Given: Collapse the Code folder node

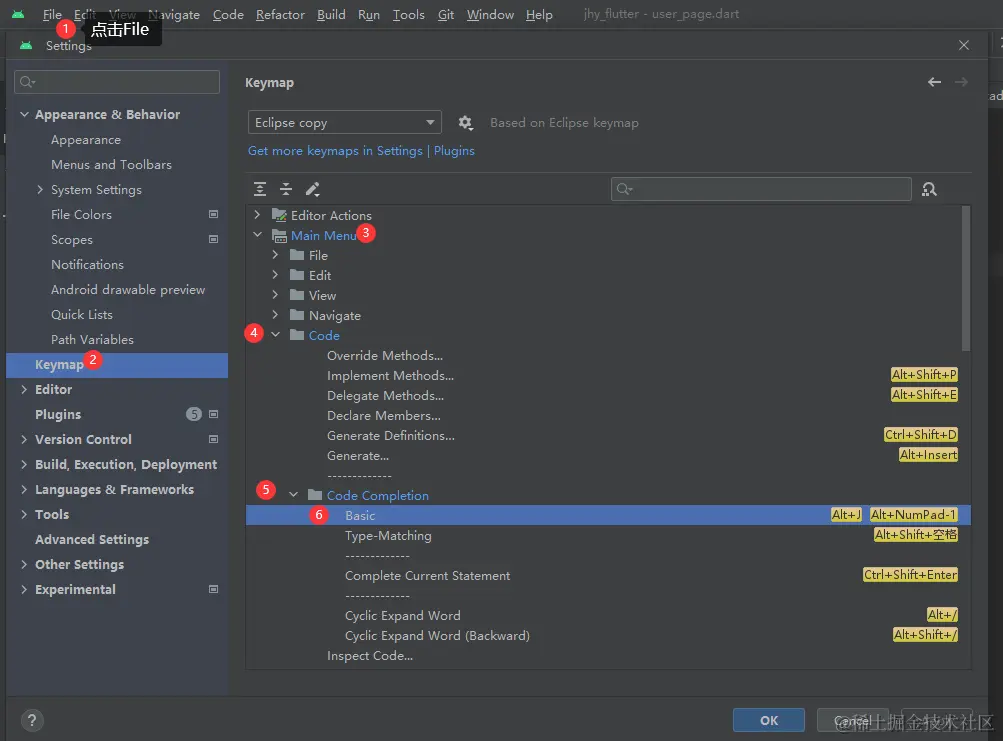Looking at the screenshot, I should 275,335.
